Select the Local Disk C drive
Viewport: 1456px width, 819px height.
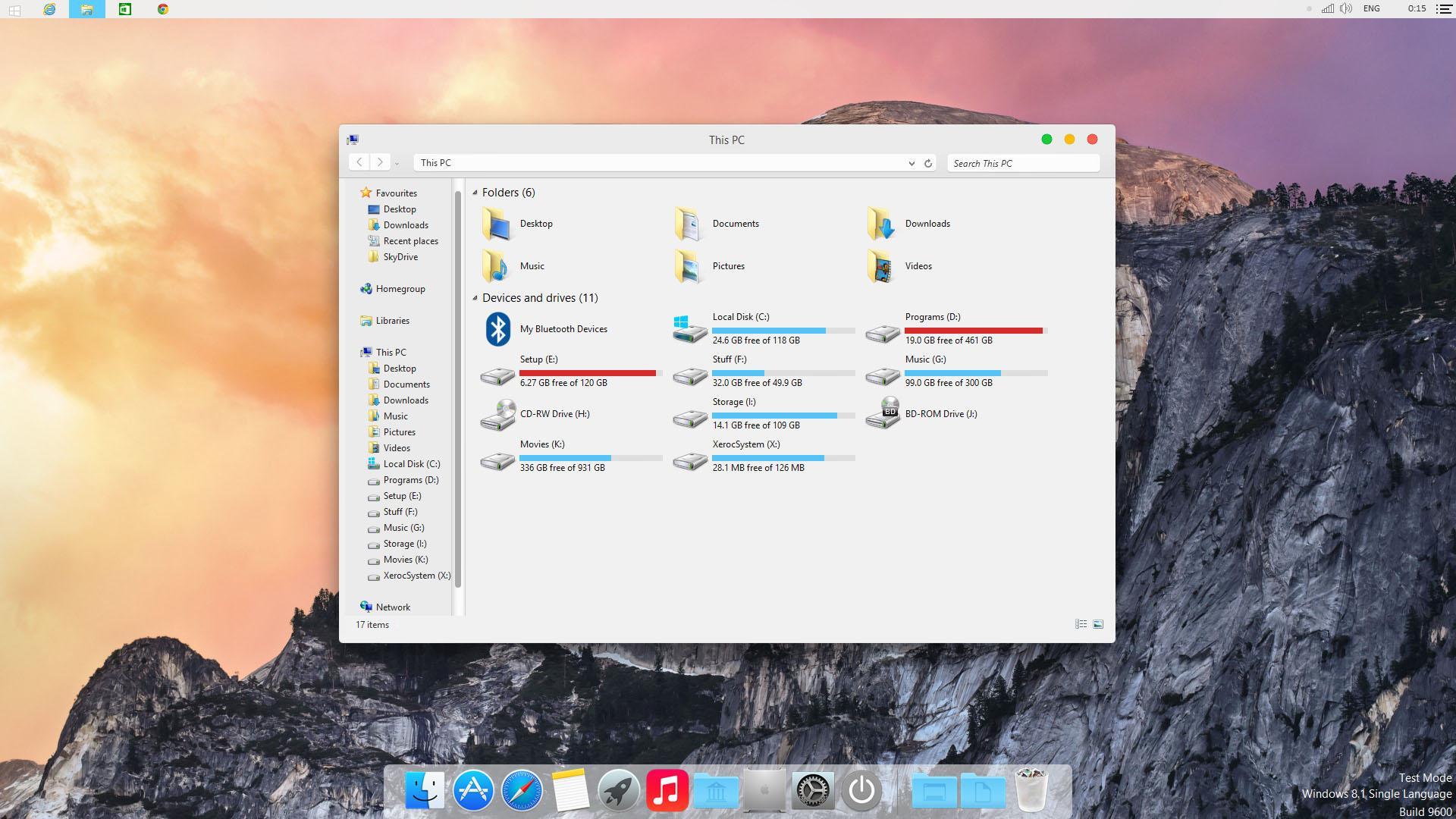pos(762,328)
